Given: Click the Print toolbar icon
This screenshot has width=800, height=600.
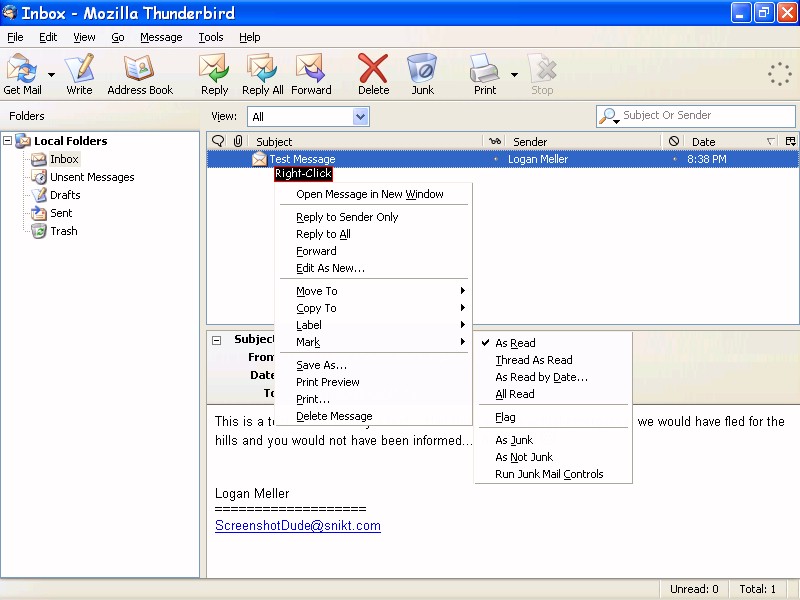Looking at the screenshot, I should pyautogui.click(x=484, y=68).
